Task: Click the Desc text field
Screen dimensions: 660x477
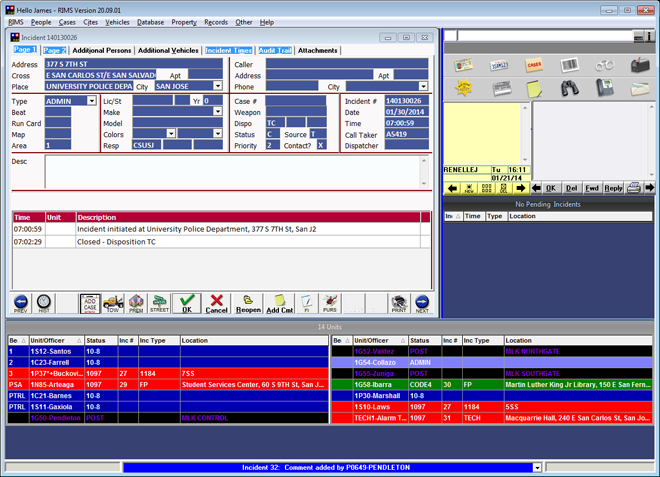Action: pos(235,172)
